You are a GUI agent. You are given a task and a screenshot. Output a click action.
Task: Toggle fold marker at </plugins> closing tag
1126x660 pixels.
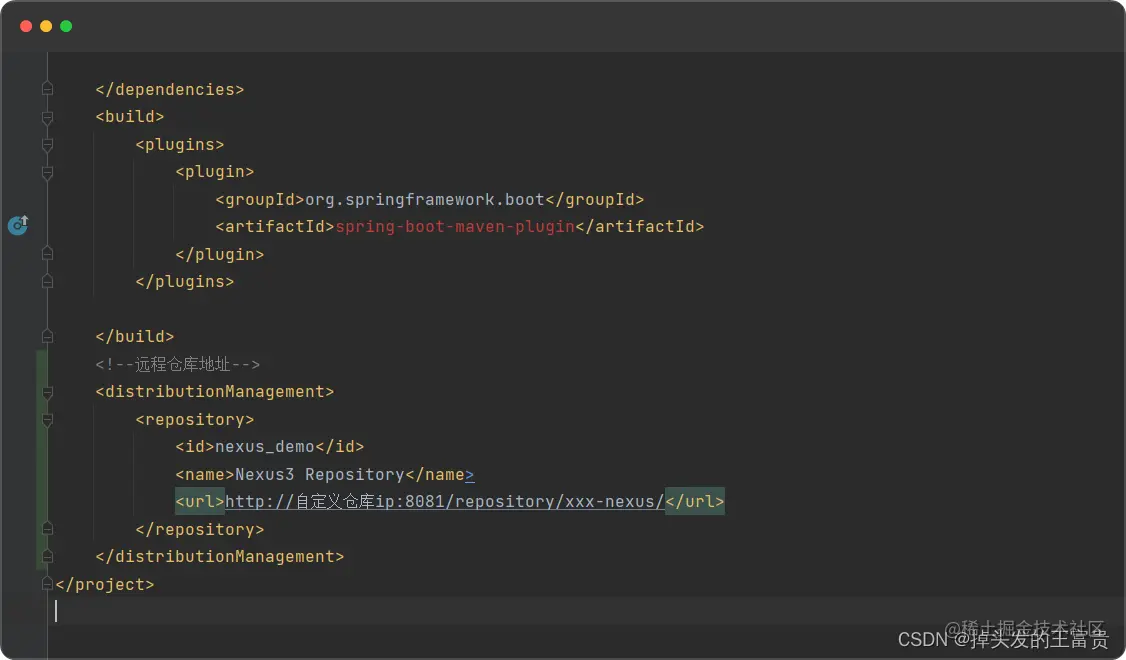click(47, 281)
